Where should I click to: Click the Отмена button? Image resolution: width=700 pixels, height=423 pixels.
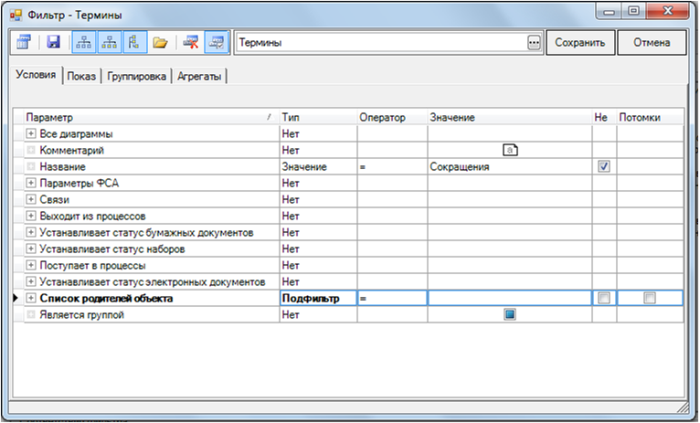point(651,43)
